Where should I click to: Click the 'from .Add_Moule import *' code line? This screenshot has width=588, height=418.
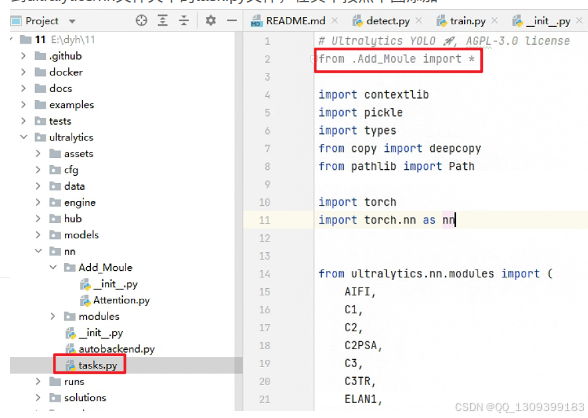pos(397,59)
